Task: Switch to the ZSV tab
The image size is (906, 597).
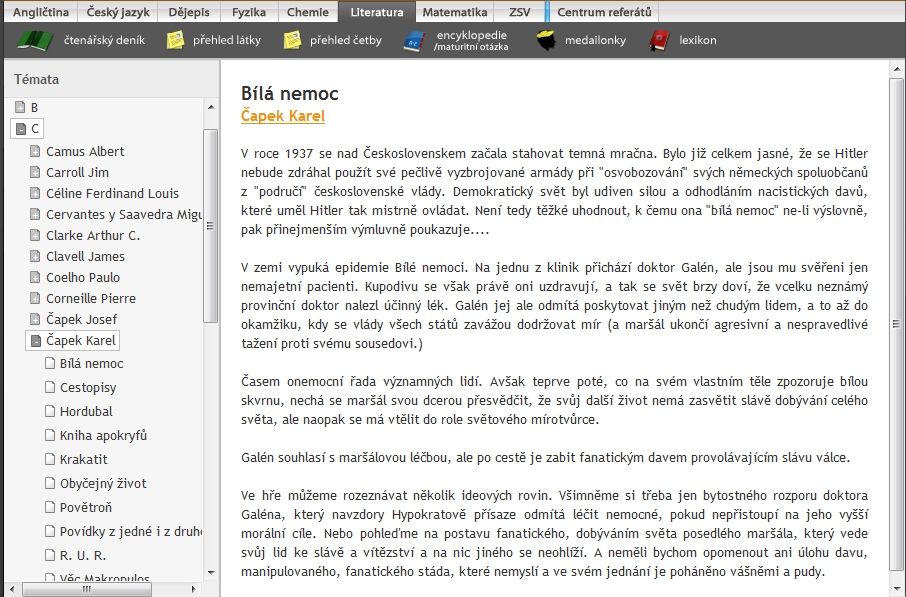Action: click(519, 12)
